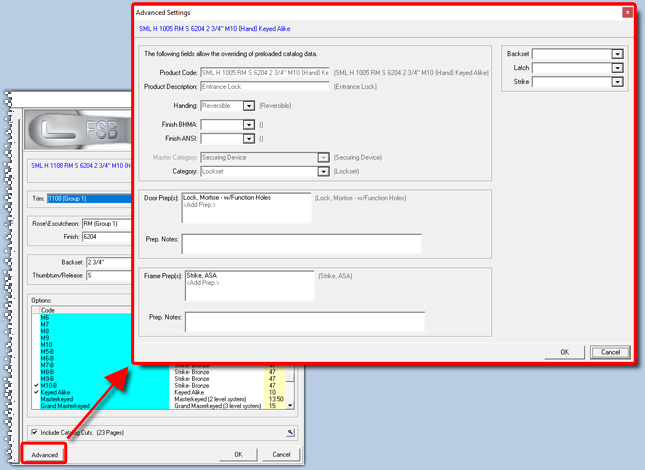This screenshot has width=645, height=470.
Task: Close the Advanced Settings dialog
Action: tap(627, 13)
